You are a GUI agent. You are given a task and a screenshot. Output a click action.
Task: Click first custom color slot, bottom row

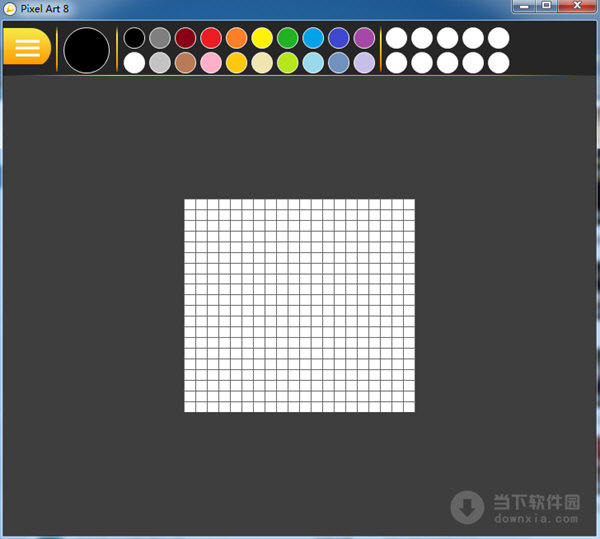[x=396, y=62]
